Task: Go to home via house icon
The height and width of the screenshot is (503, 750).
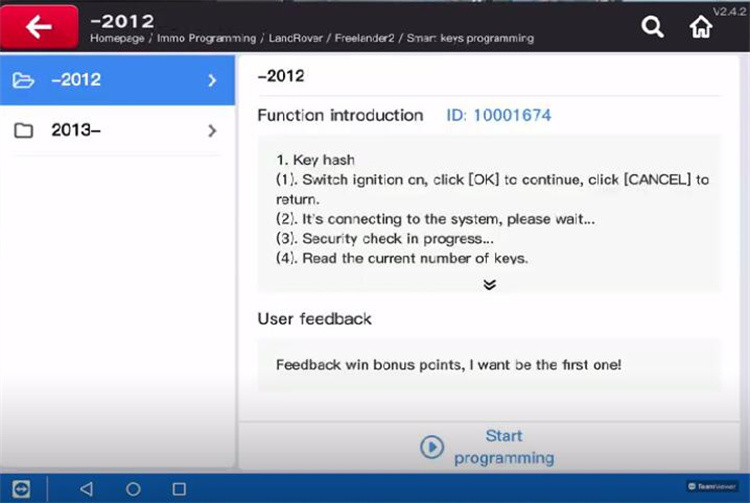Action: point(704,29)
